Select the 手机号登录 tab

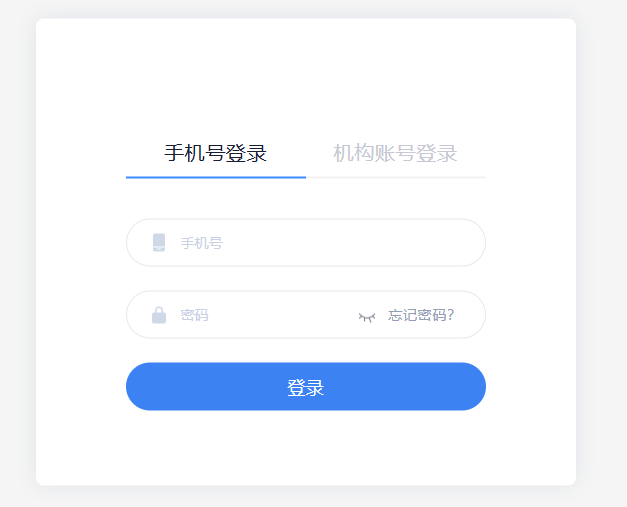pyautogui.click(x=216, y=154)
